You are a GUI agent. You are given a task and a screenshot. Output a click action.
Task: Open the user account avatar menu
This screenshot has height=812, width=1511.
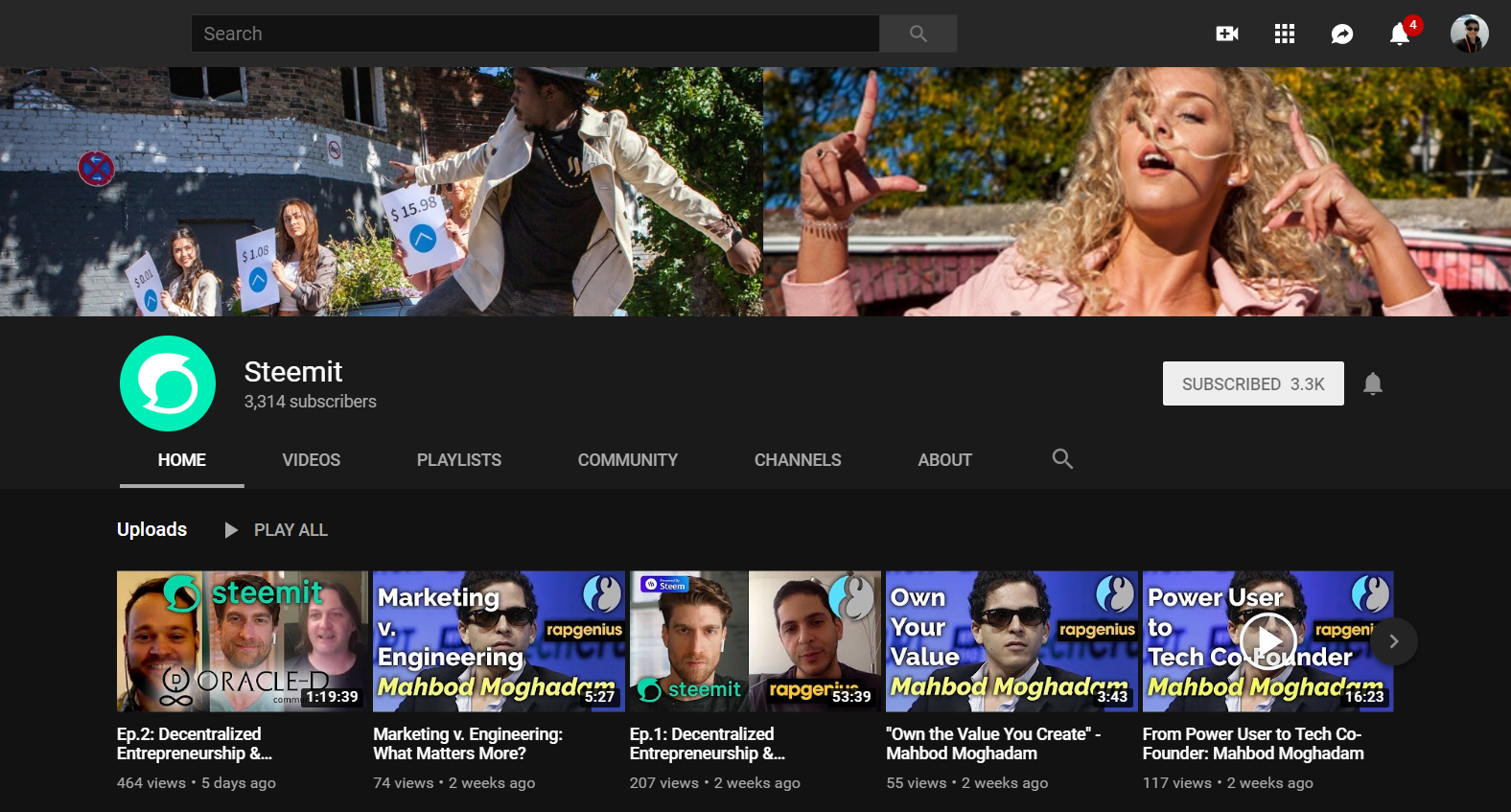tap(1469, 34)
